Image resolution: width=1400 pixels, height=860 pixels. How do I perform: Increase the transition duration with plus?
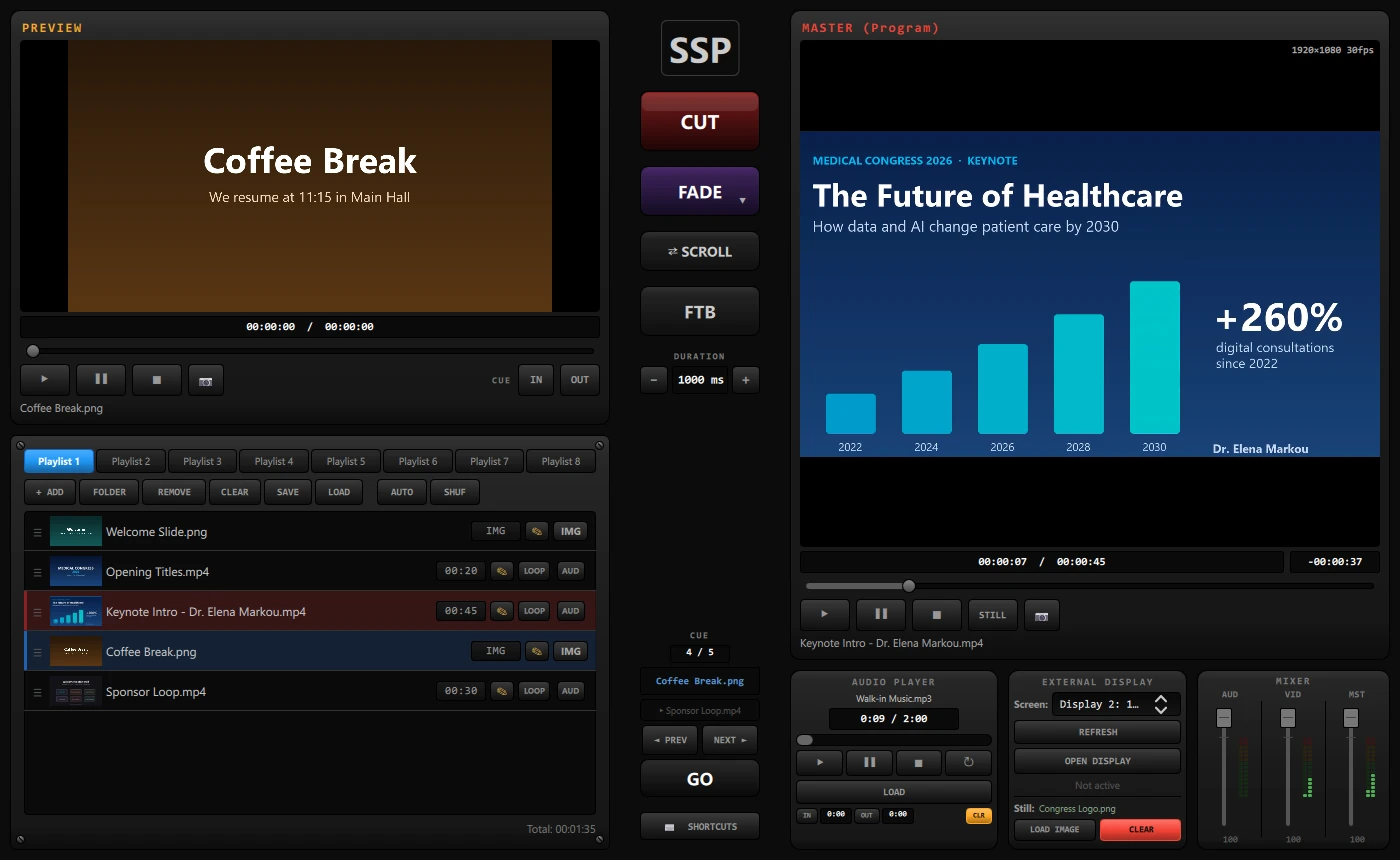pyautogui.click(x=746, y=380)
